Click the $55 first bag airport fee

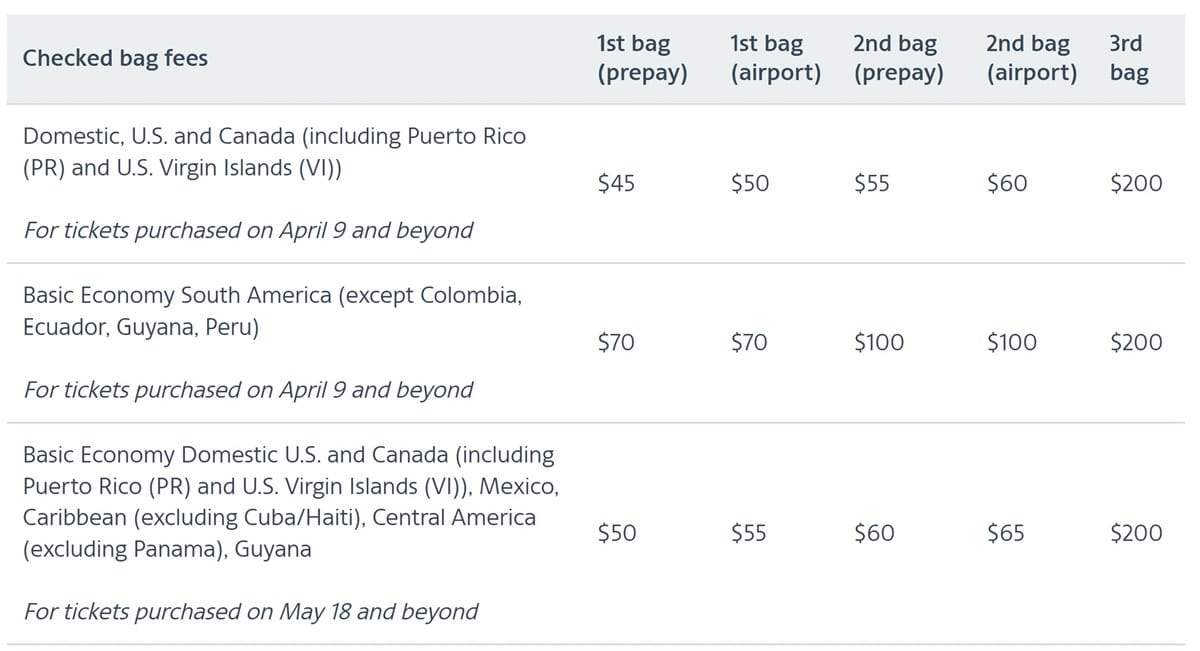click(749, 534)
